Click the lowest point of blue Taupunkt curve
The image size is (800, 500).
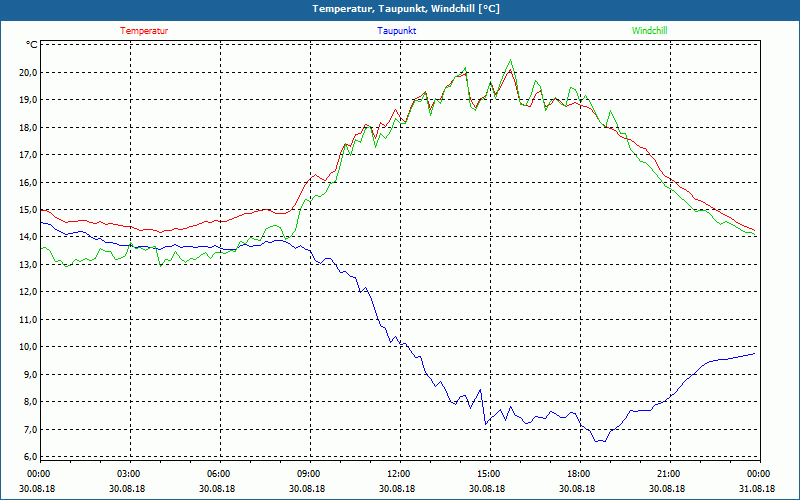point(597,441)
